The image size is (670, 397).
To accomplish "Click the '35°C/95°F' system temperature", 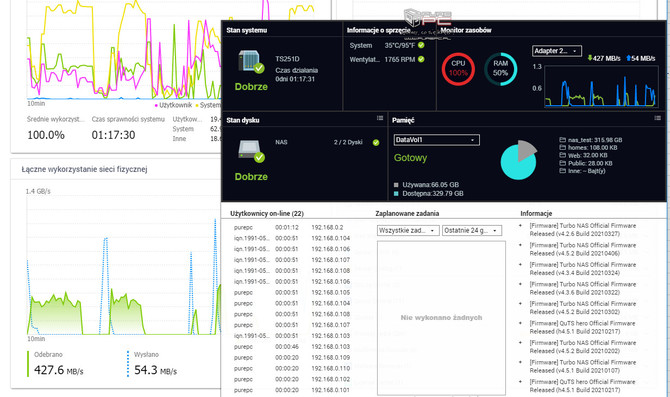I will point(400,45).
